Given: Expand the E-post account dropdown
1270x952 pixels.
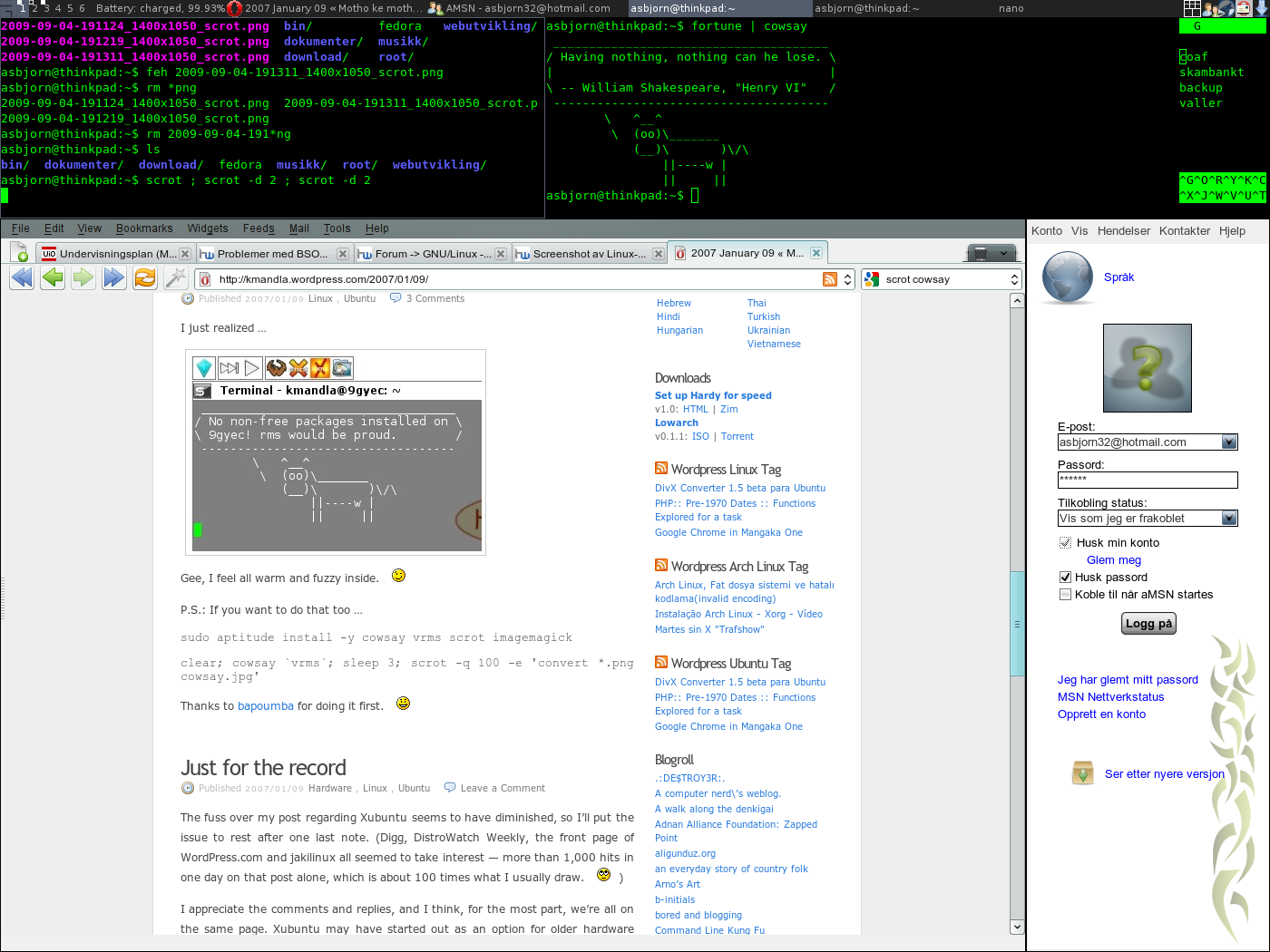Looking at the screenshot, I should point(1229,442).
